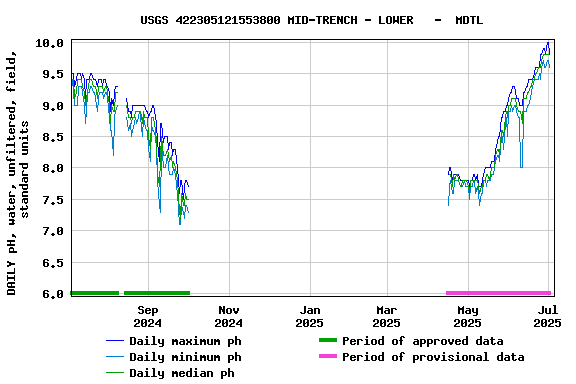Click the y-axis value 8.0

(53, 168)
